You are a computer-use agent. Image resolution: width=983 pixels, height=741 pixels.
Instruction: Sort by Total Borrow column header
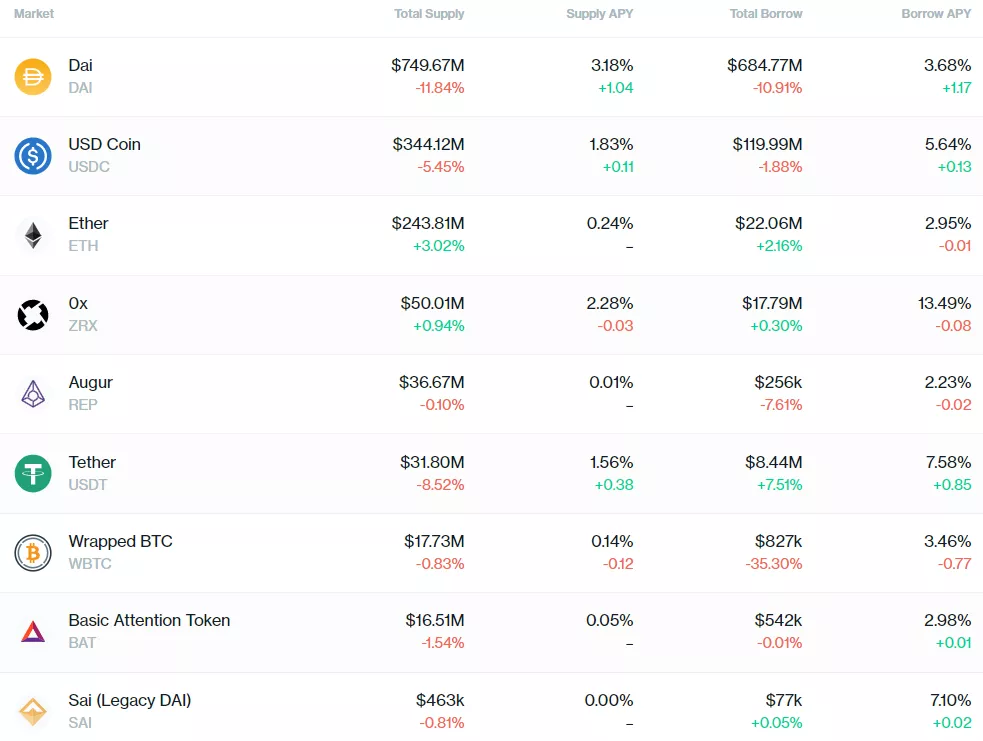[766, 14]
